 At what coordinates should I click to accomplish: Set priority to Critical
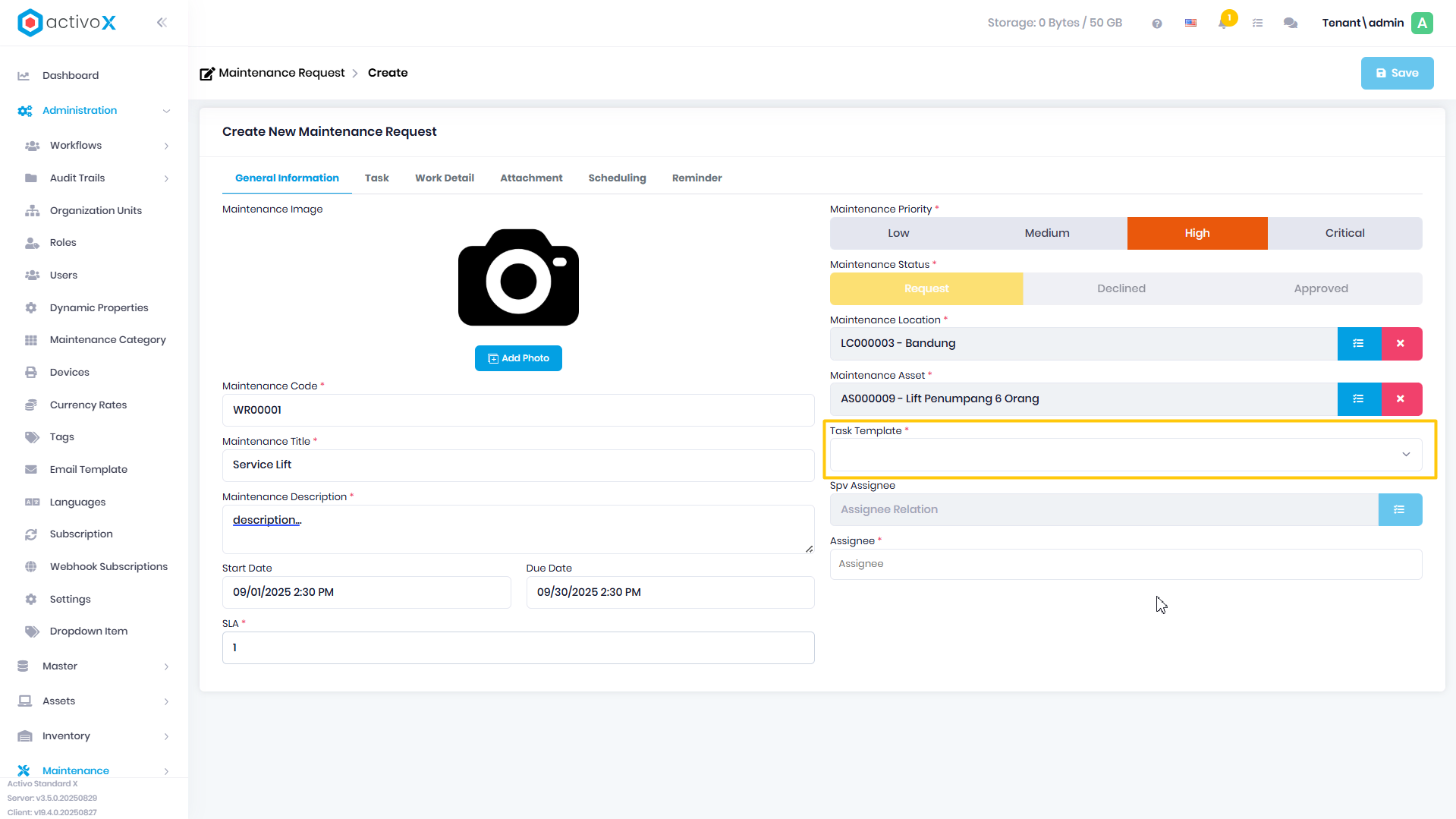1344,234
